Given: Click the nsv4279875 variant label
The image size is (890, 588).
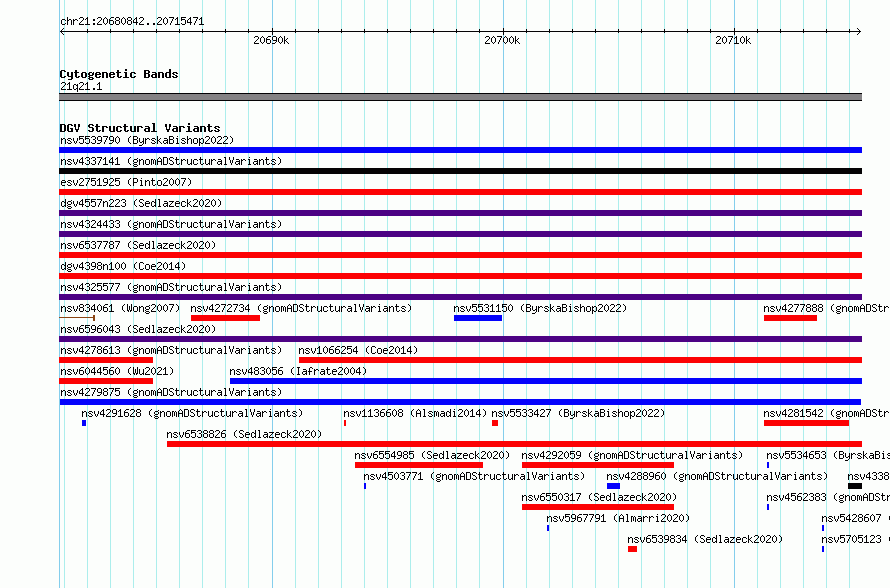Looking at the screenshot, I should click(x=171, y=392).
